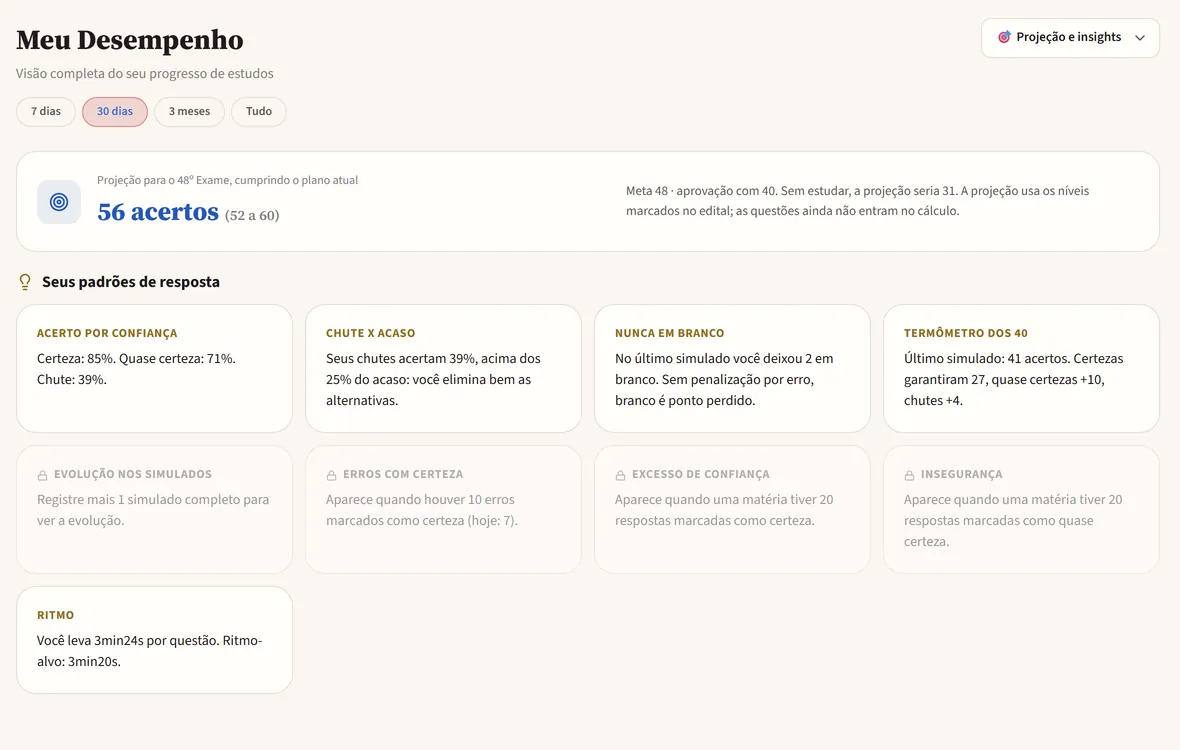Click the 'Meta 48 · aprovação com 40' description
The image size is (1180, 750).
click(x=857, y=201)
